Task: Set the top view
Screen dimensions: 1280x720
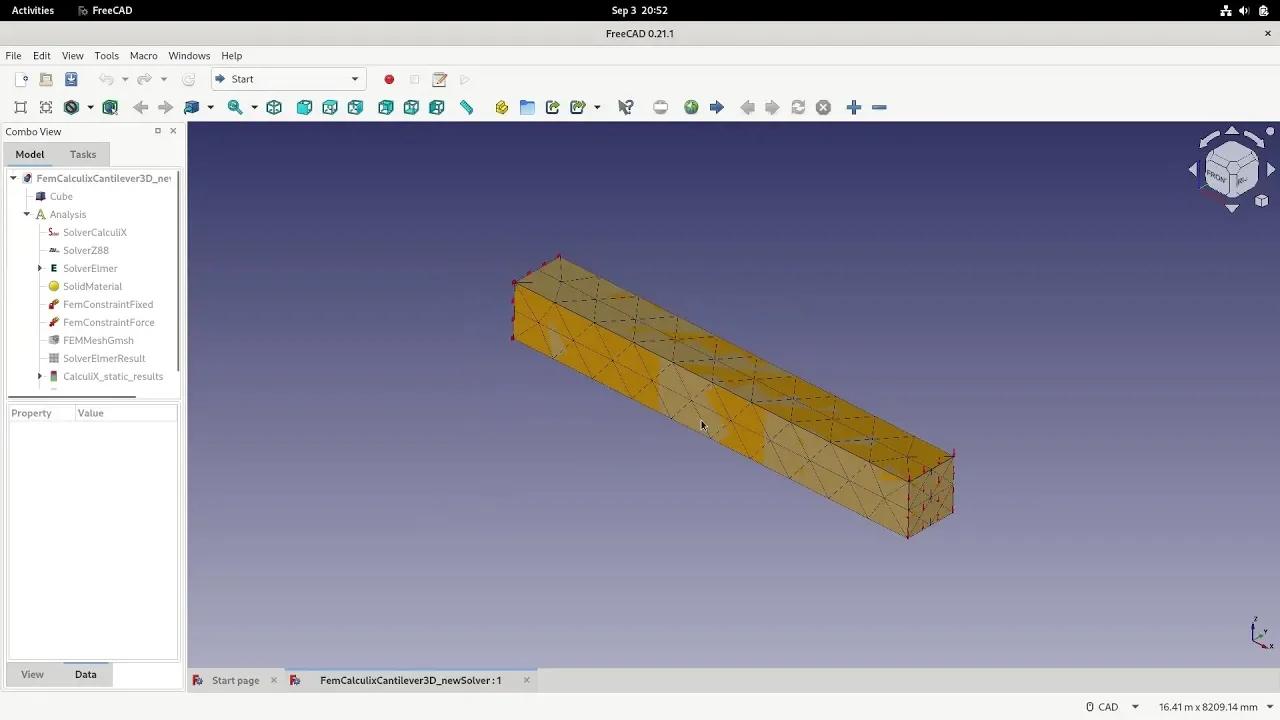Action: 330,107
